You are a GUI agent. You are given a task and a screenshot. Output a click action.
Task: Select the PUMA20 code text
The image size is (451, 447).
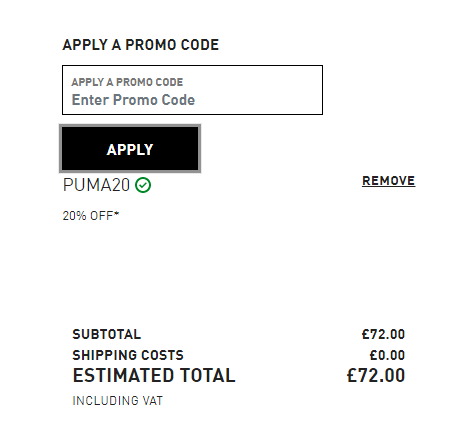pyautogui.click(x=96, y=185)
